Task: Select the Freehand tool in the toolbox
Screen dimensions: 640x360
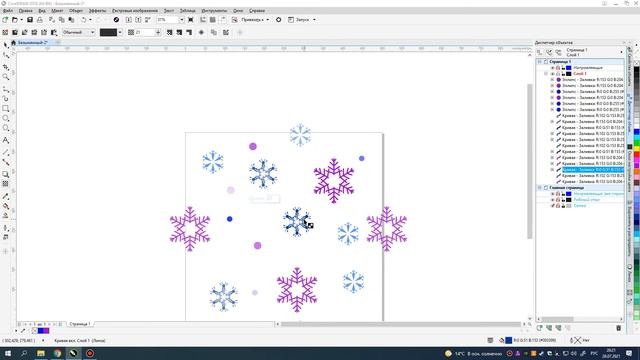Action: tap(5, 89)
